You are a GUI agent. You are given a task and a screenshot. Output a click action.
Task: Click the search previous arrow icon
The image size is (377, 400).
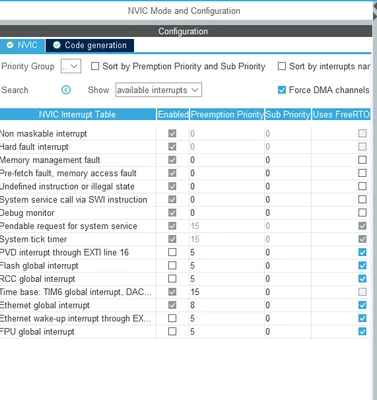[66, 90]
